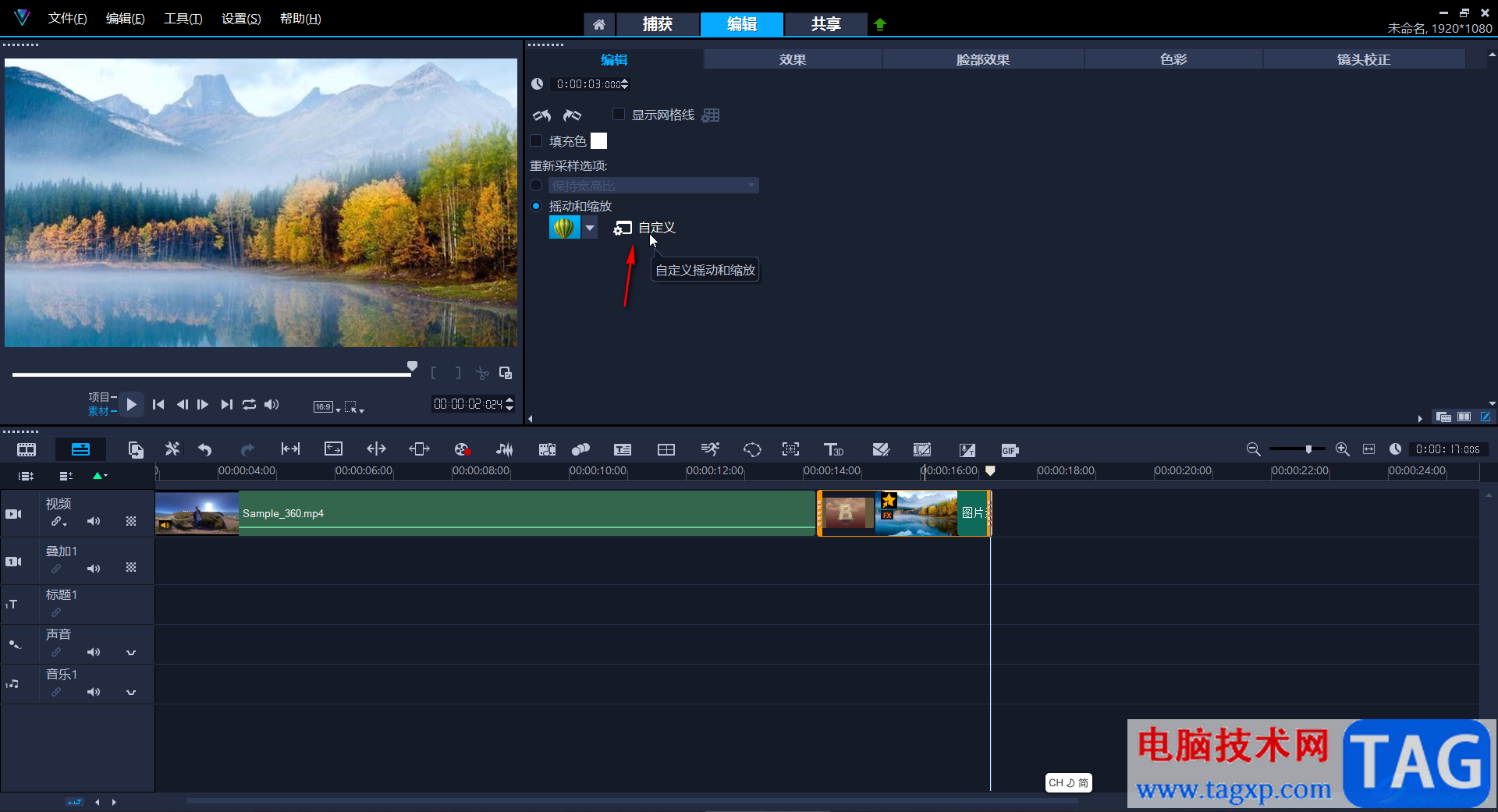Open the Auto Music tool
Image resolution: width=1498 pixels, height=812 pixels.
point(547,449)
